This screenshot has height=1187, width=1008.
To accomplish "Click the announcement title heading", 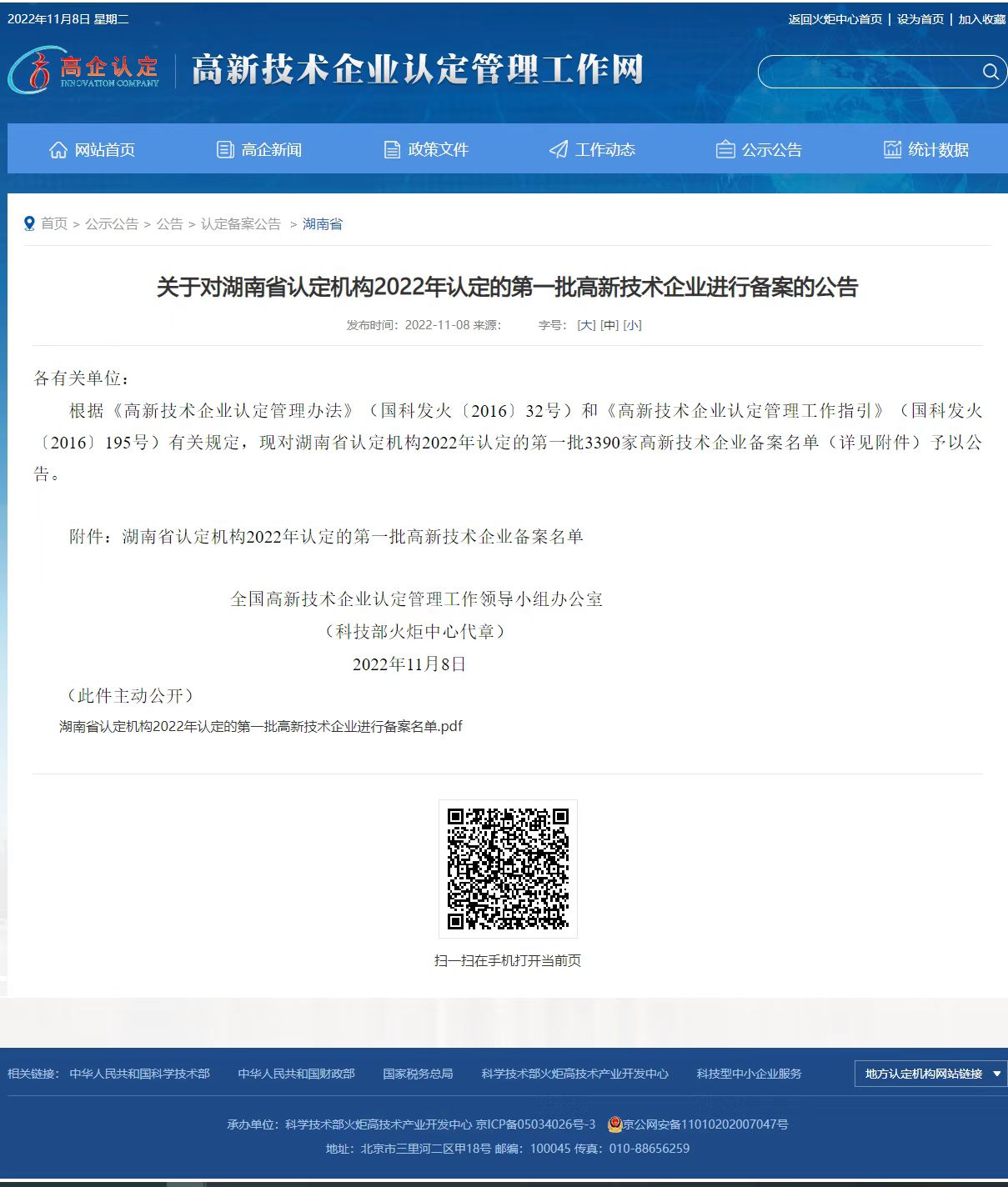I will pos(508,287).
